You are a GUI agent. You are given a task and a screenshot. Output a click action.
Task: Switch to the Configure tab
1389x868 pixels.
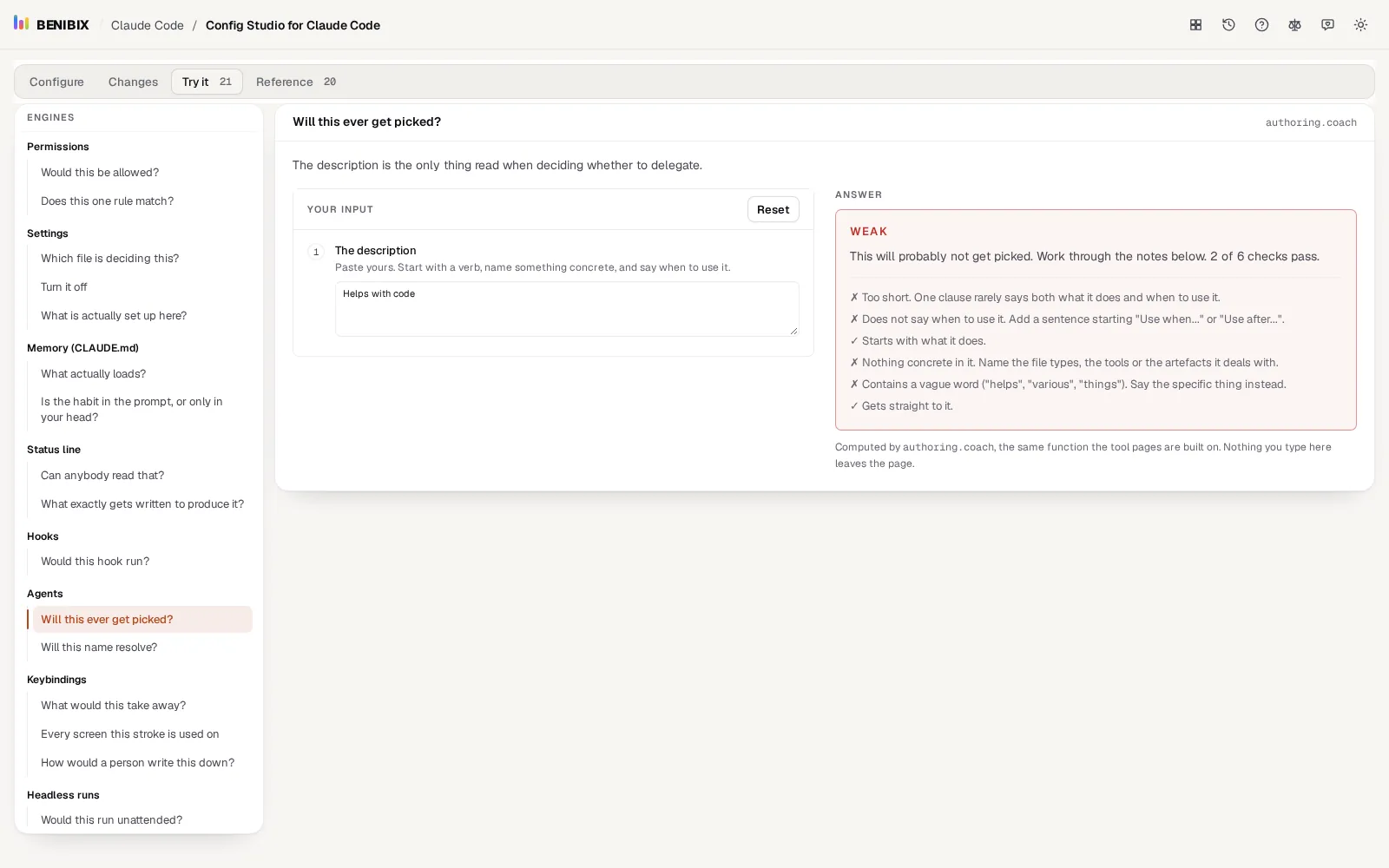tap(56, 82)
